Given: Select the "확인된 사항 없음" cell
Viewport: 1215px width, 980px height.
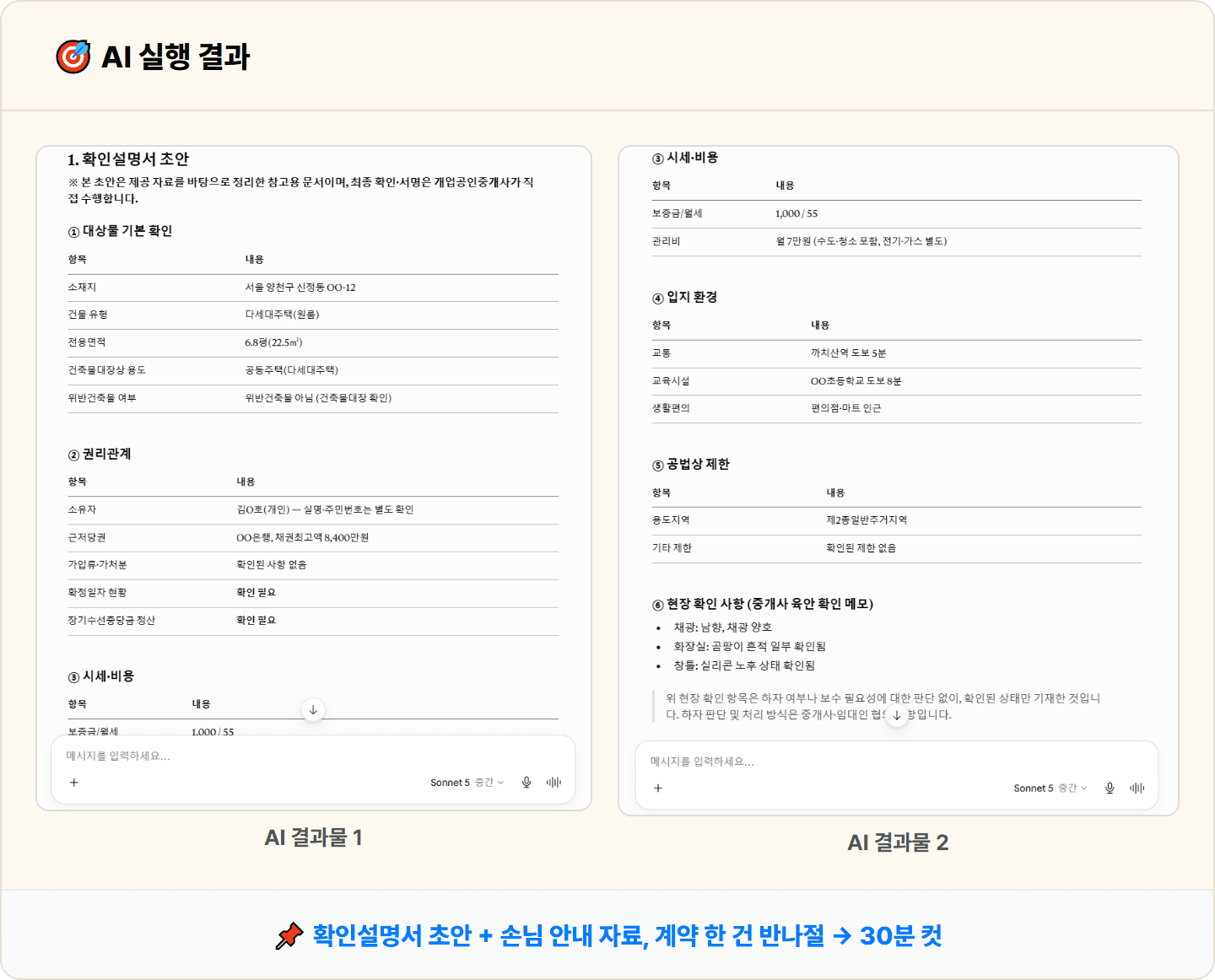Looking at the screenshot, I should pos(272,565).
